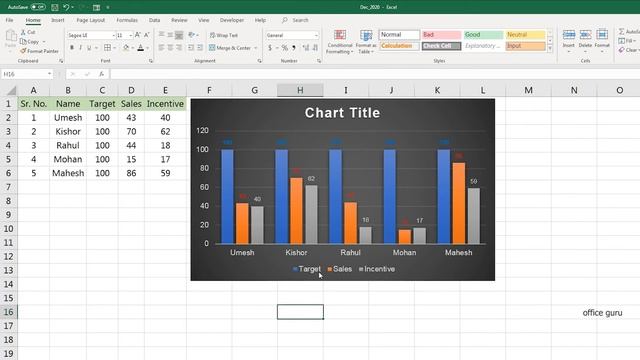Click Increase Decimal icon
Viewport: 640px width, 360px height.
pyautogui.click(x=306, y=48)
